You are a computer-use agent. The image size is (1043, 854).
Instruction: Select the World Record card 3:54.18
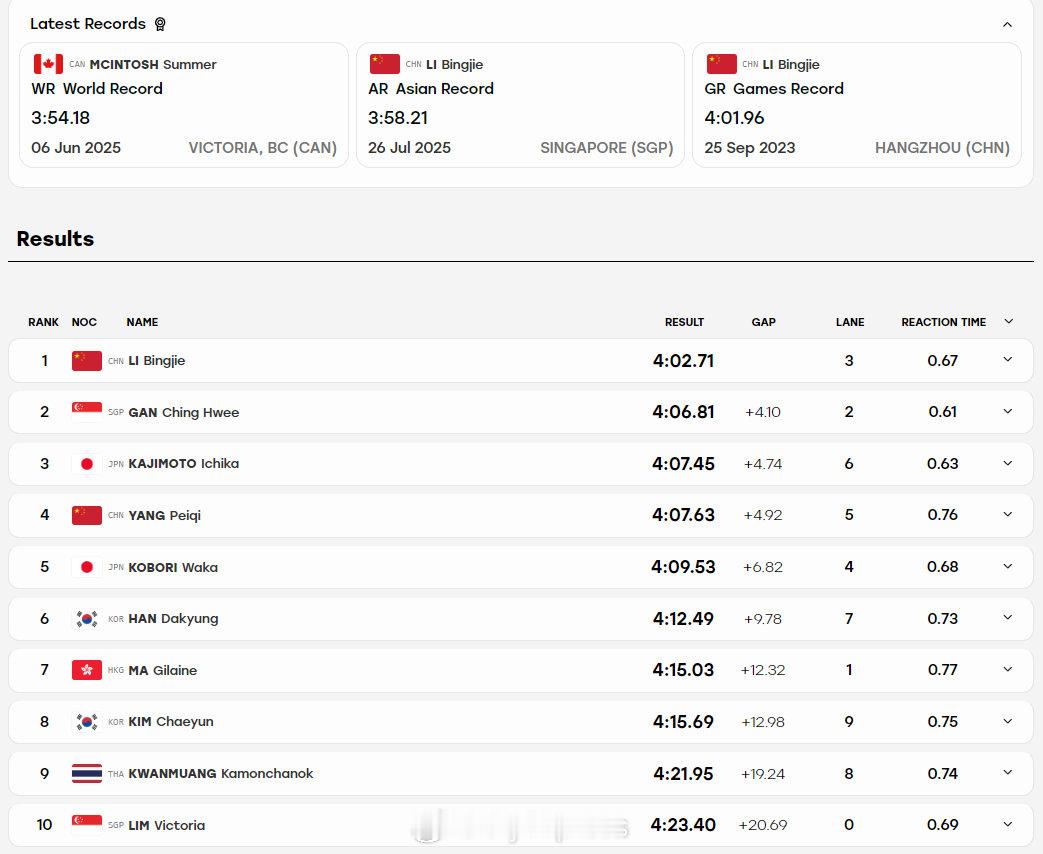[184, 105]
